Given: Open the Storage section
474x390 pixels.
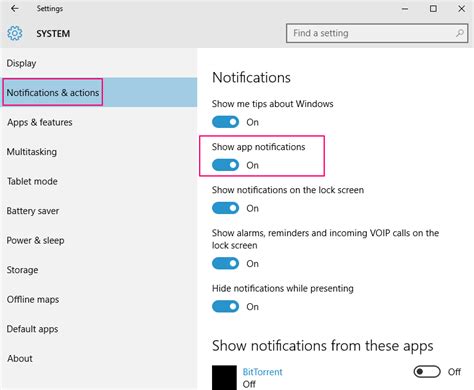Looking at the screenshot, I should [99, 270].
